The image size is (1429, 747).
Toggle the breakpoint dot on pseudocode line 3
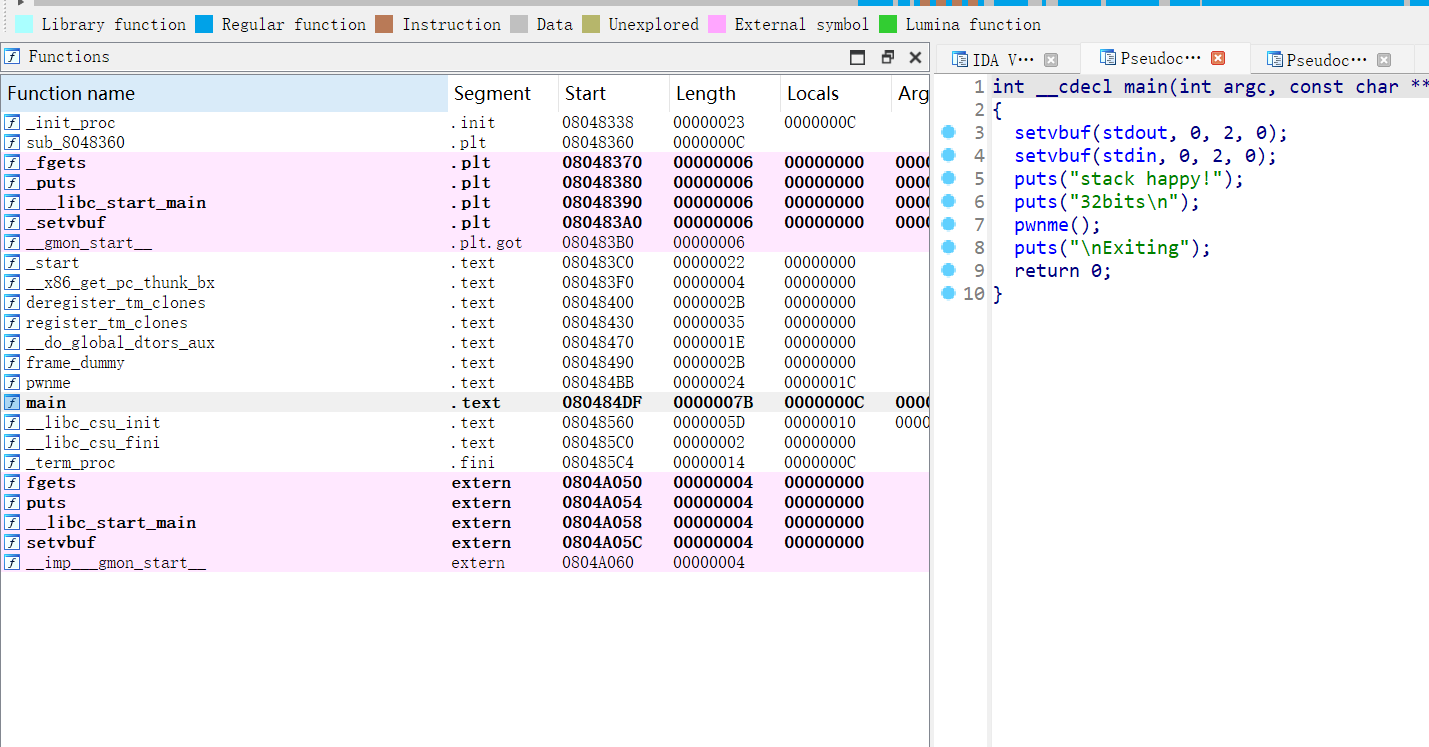(948, 132)
